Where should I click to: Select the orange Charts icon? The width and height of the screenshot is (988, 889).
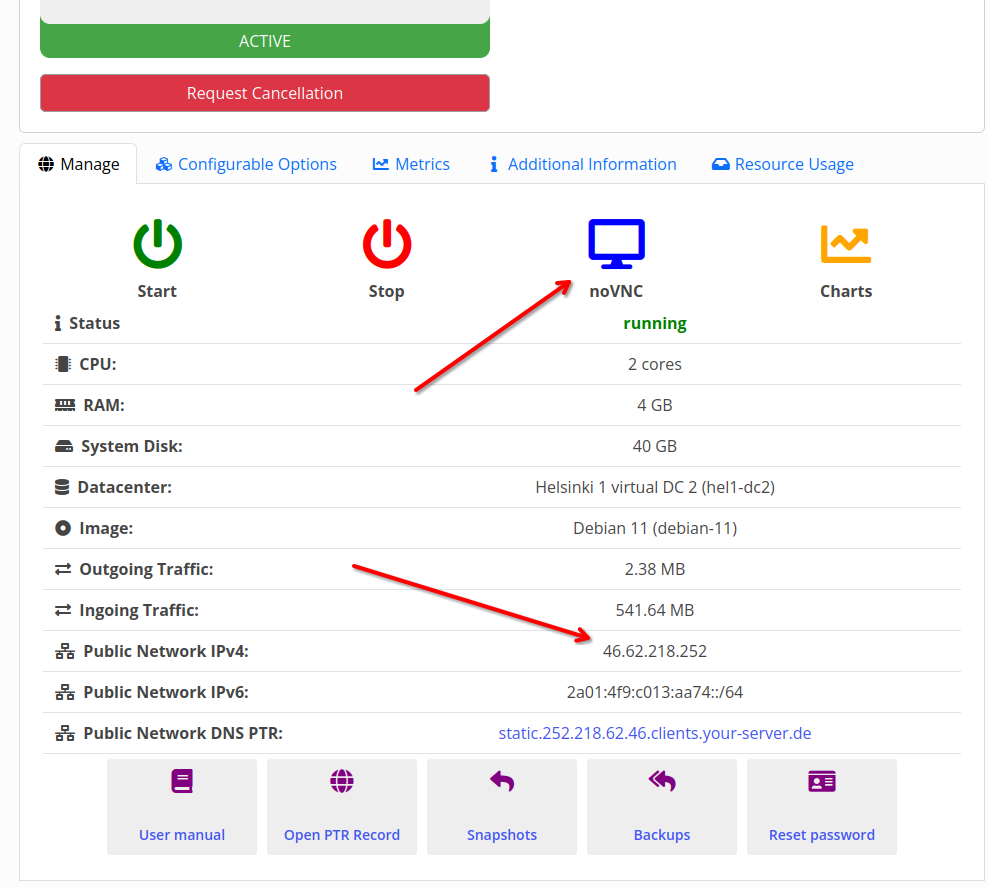pyautogui.click(x=846, y=240)
